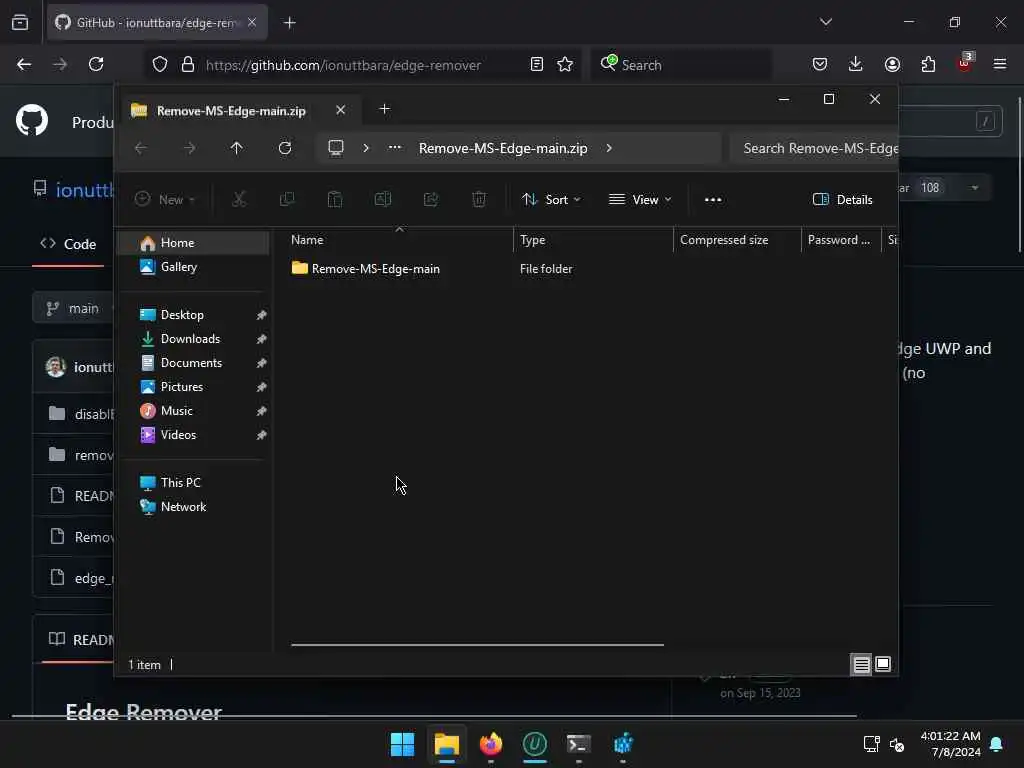Select the Remove-MS-Edge-main folder
Image resolution: width=1024 pixels, height=768 pixels.
pos(366,268)
